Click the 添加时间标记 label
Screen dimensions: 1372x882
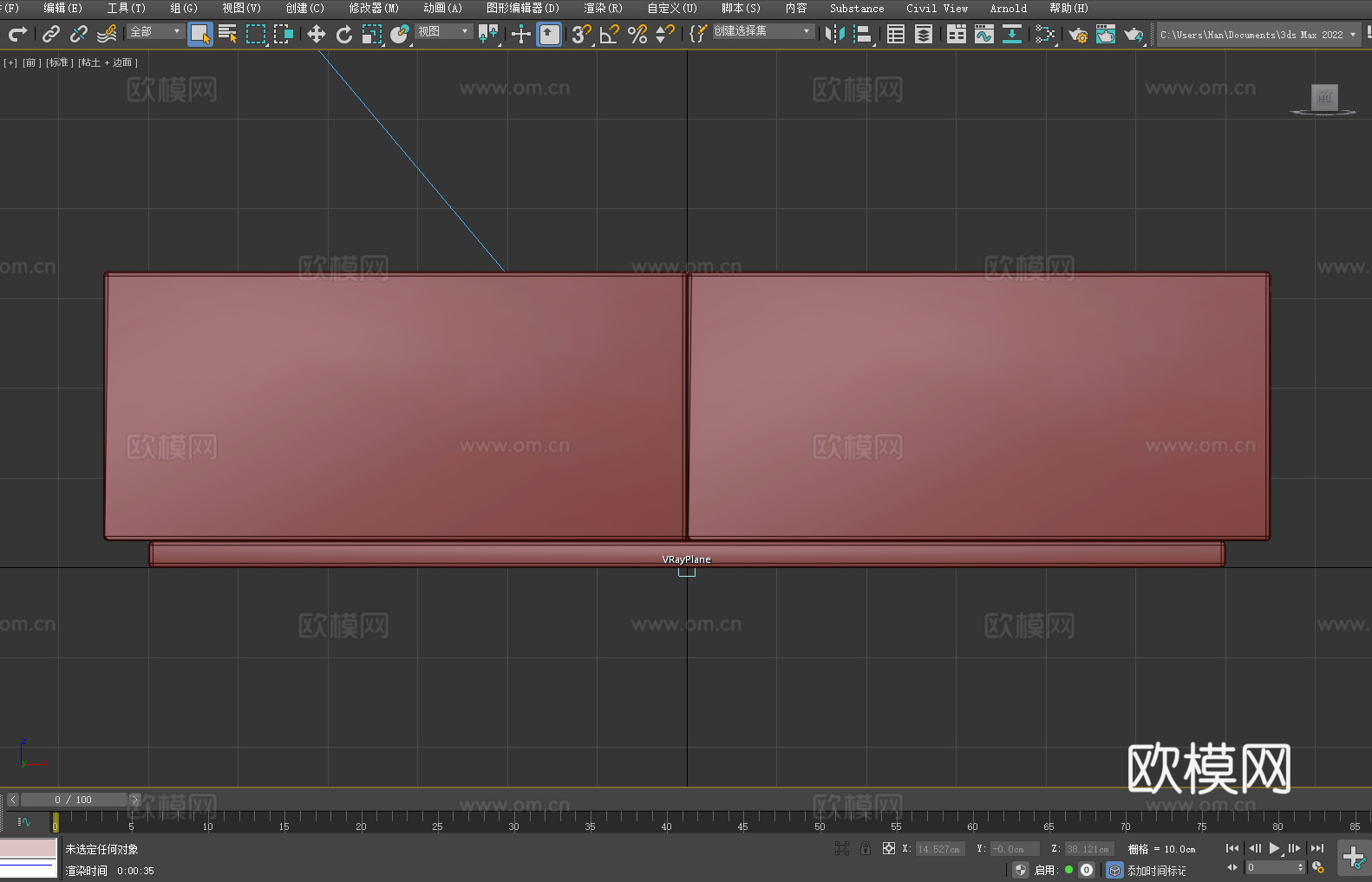tap(1156, 870)
